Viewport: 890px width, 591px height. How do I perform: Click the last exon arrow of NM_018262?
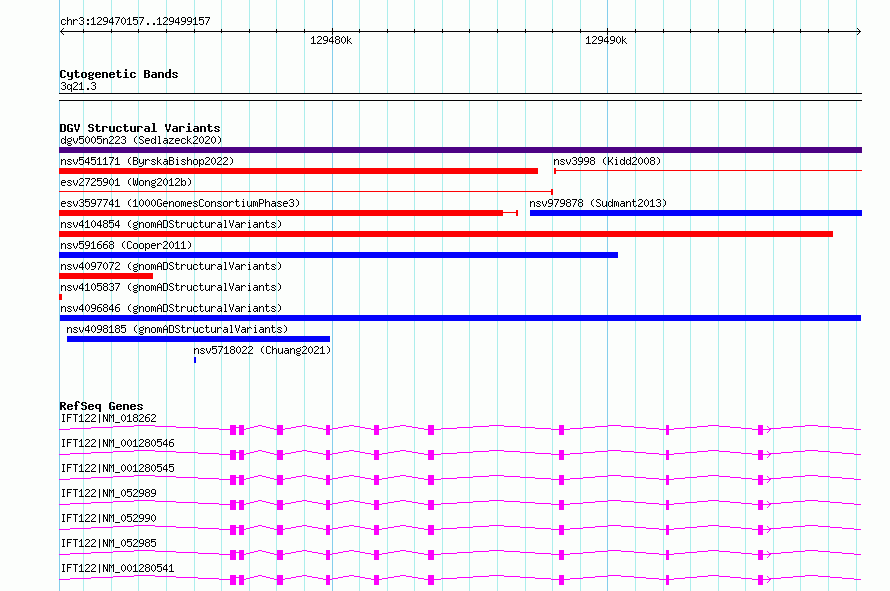[x=765, y=430]
